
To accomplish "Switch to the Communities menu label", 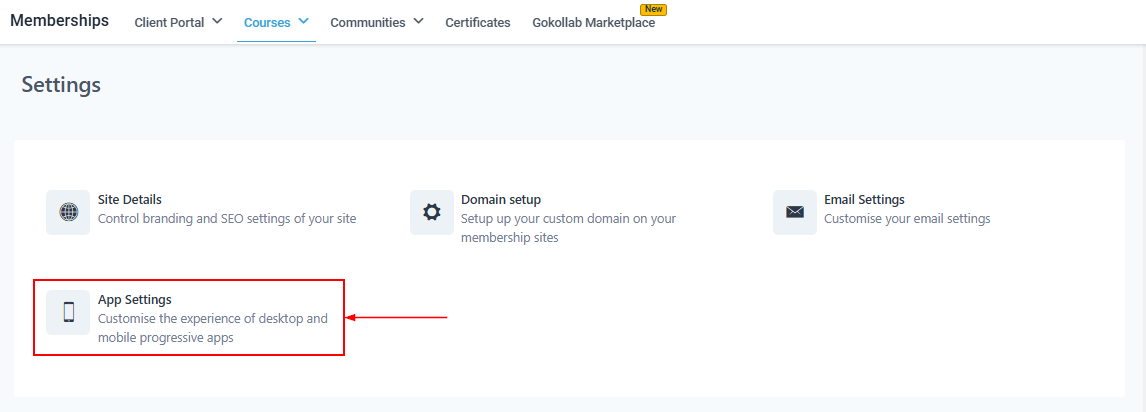I will pyautogui.click(x=368, y=22).
